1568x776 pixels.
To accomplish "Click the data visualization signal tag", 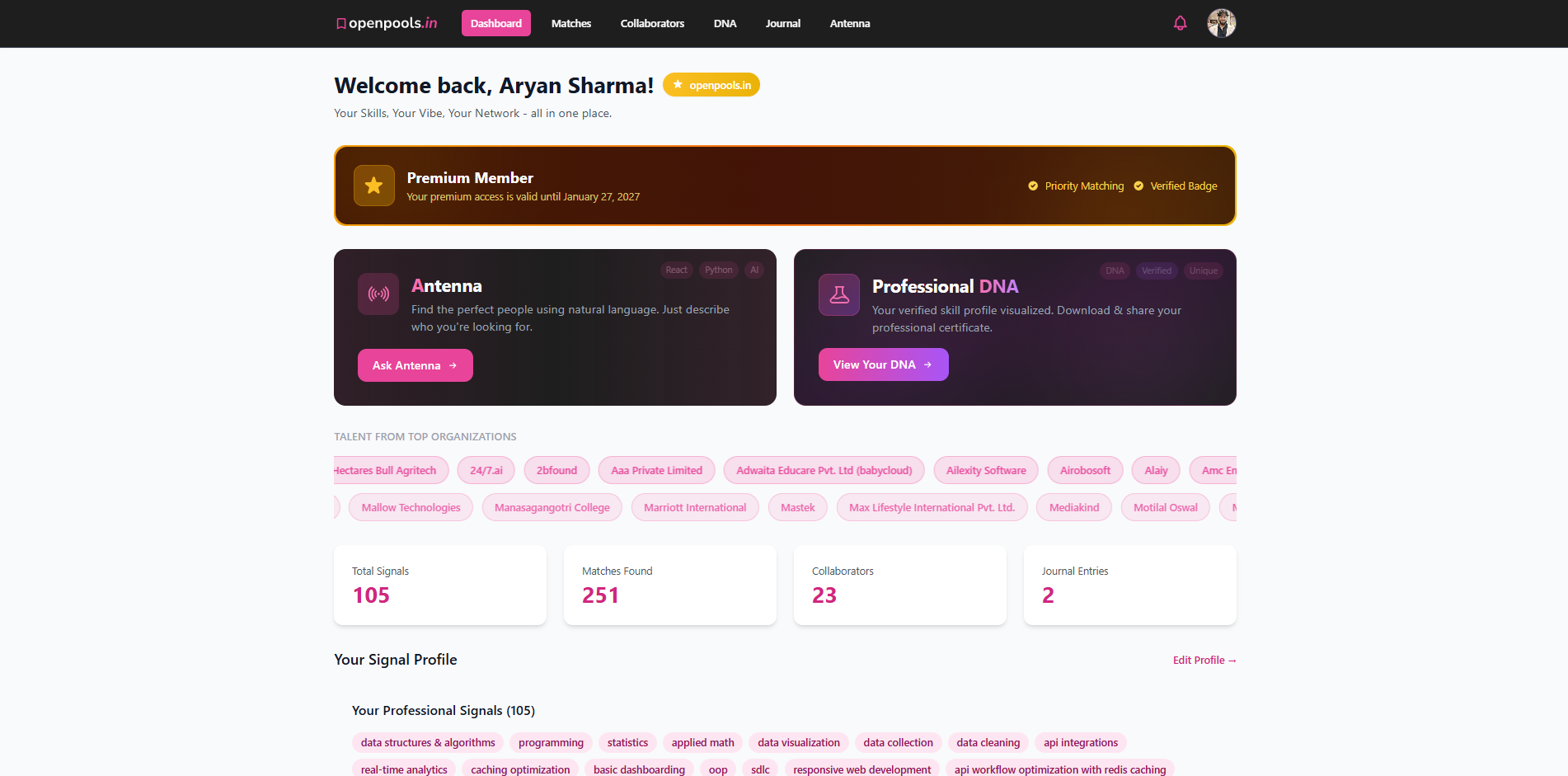I will (799, 743).
